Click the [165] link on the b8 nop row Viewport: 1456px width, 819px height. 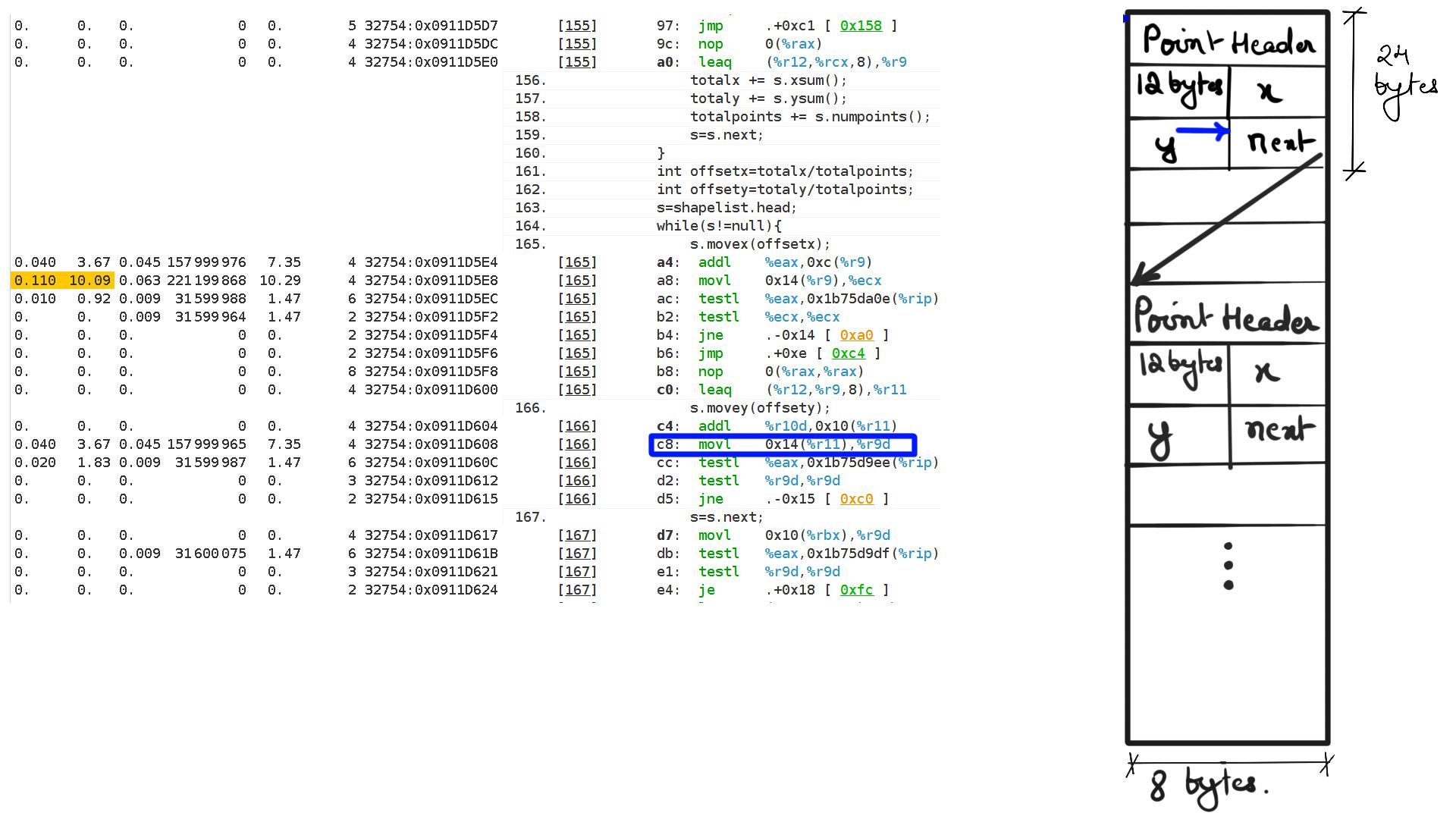coord(577,372)
